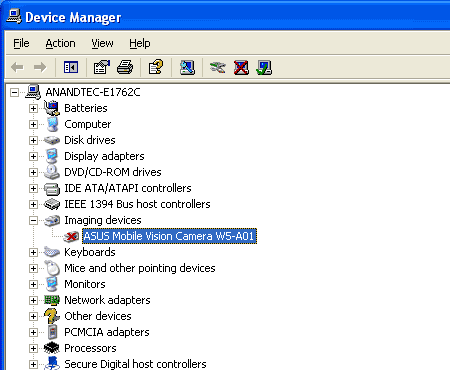
Task: Select the Monitors label
Action: click(85, 284)
